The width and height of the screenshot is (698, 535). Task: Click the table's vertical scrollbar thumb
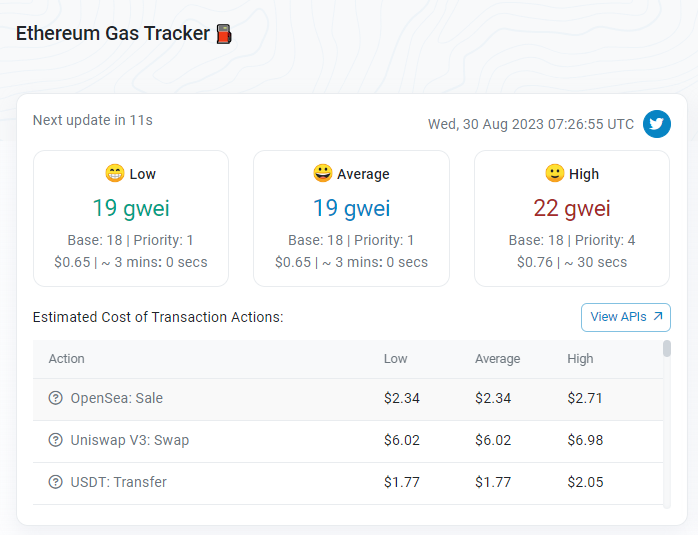click(666, 349)
